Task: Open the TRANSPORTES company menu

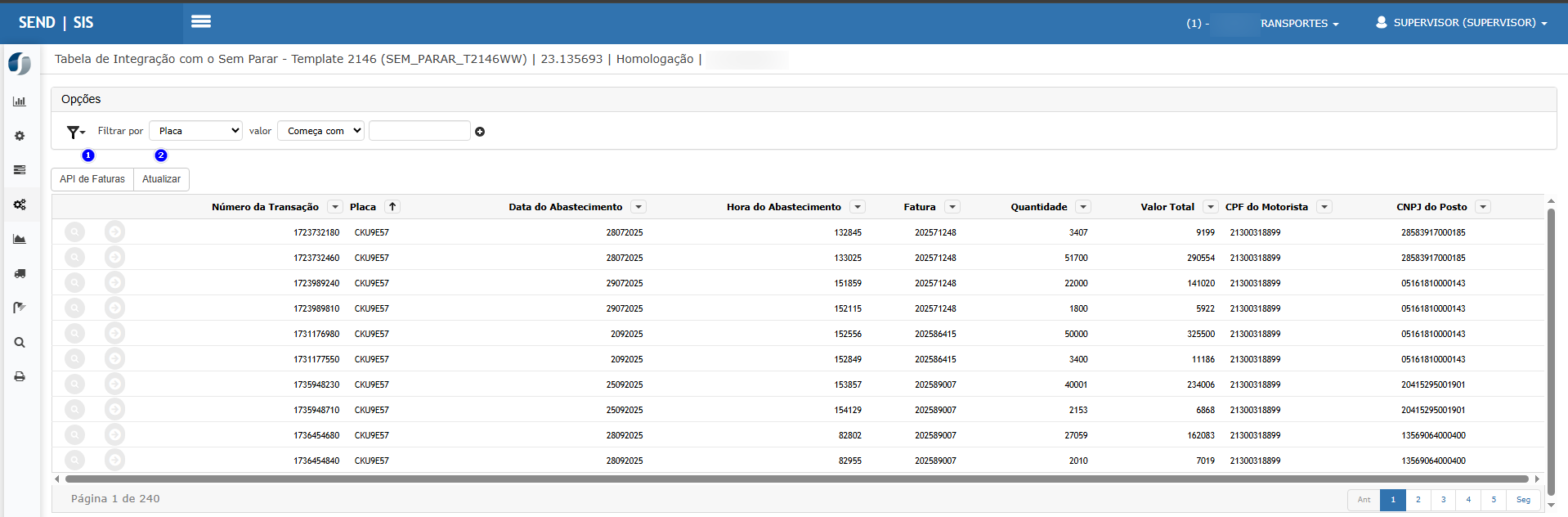Action: [x=1298, y=24]
